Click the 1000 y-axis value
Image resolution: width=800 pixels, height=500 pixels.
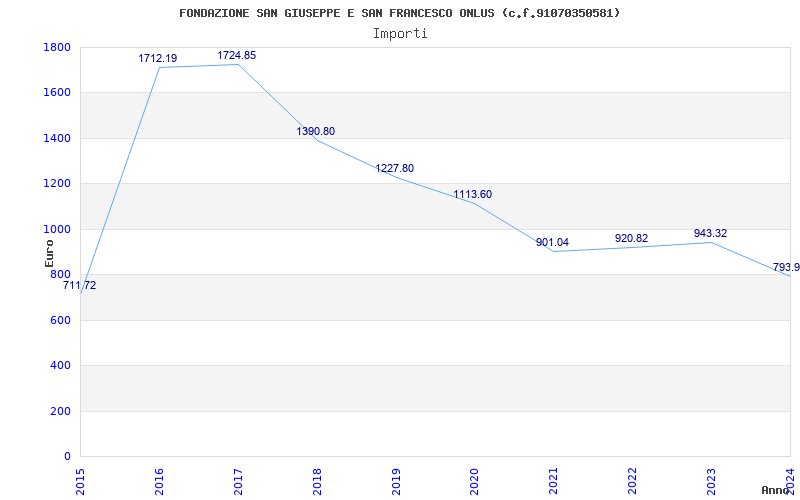pyautogui.click(x=57, y=230)
